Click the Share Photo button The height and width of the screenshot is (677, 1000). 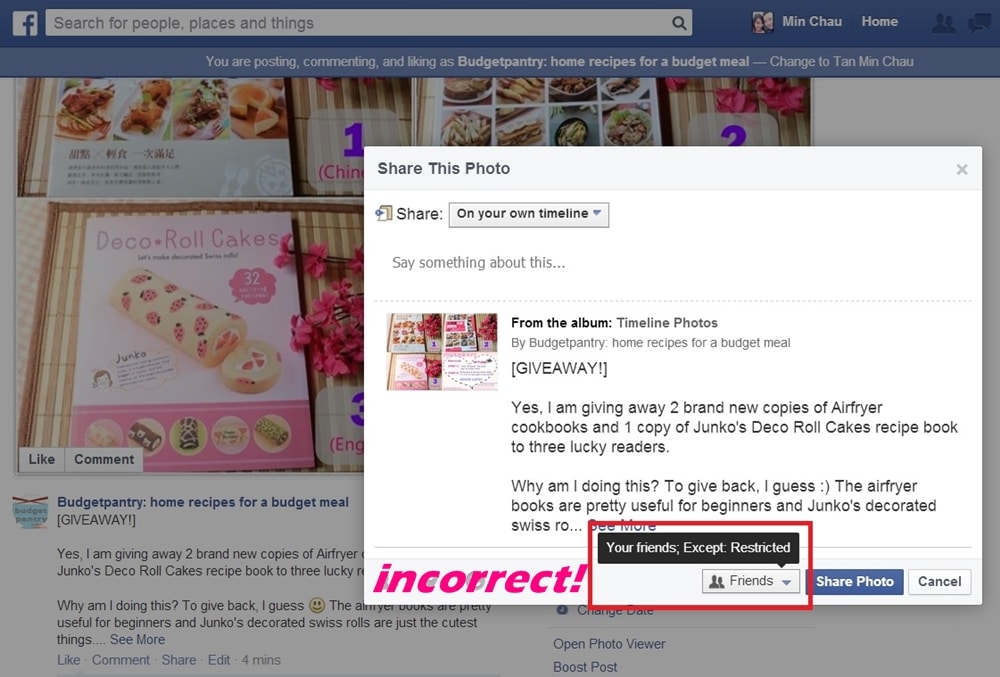(855, 581)
